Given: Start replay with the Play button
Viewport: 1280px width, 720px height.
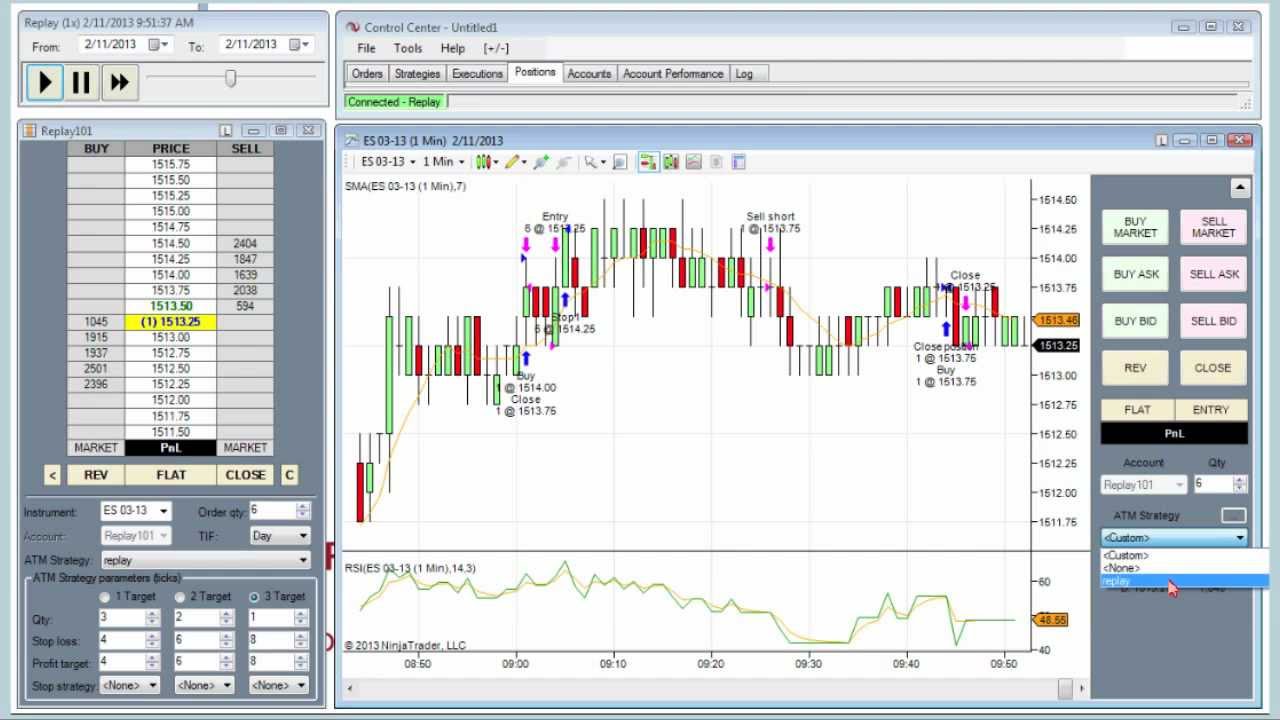Looking at the screenshot, I should tap(45, 82).
